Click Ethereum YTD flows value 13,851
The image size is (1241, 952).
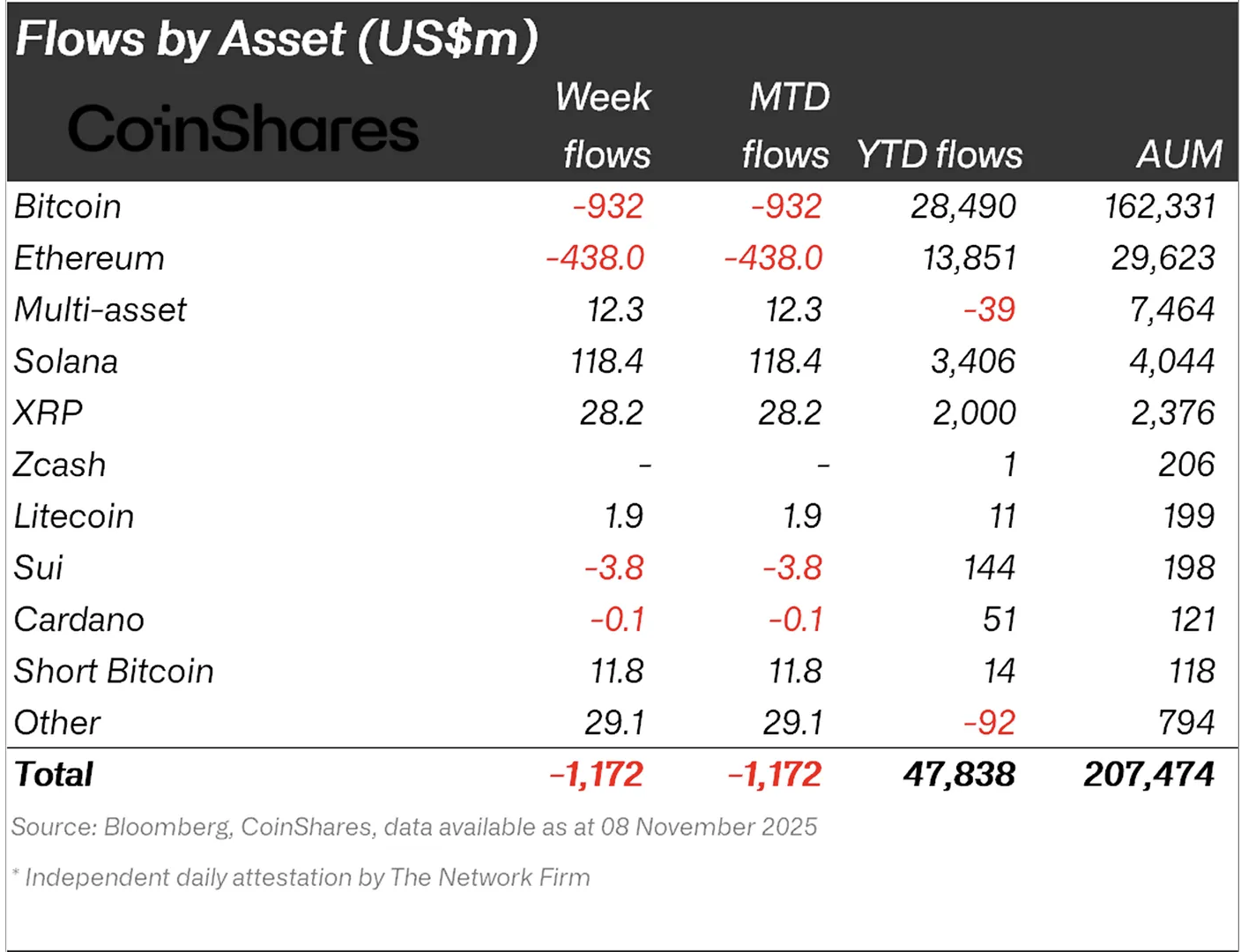click(970, 258)
